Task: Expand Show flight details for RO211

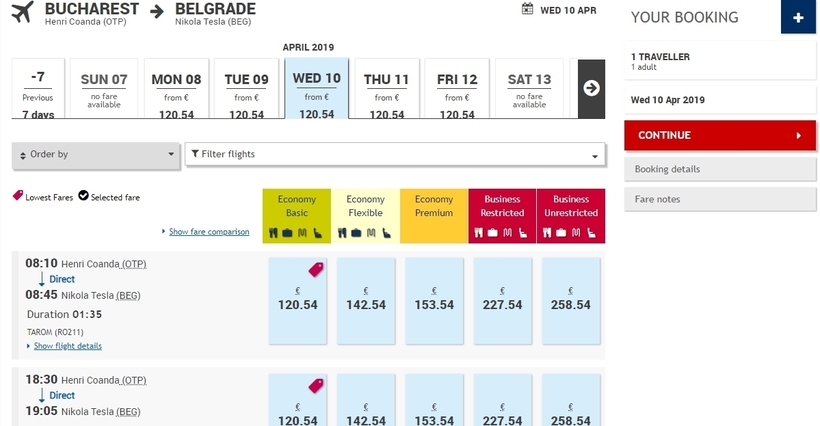Action: [x=67, y=346]
